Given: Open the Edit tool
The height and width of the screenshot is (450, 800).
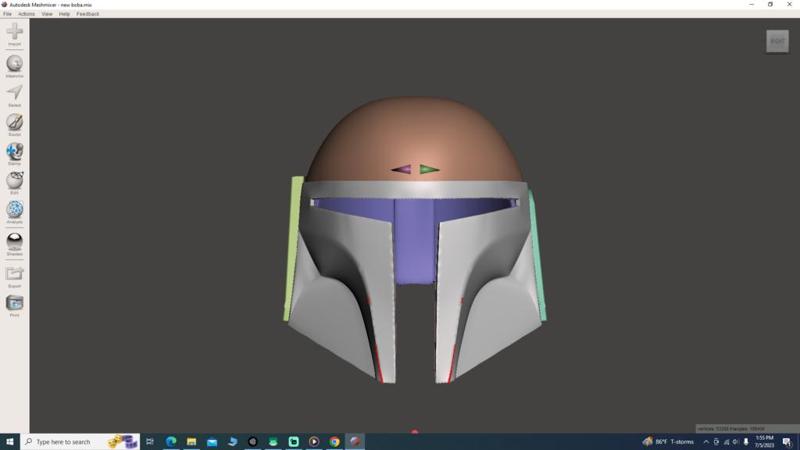Looking at the screenshot, I should click(x=14, y=183).
